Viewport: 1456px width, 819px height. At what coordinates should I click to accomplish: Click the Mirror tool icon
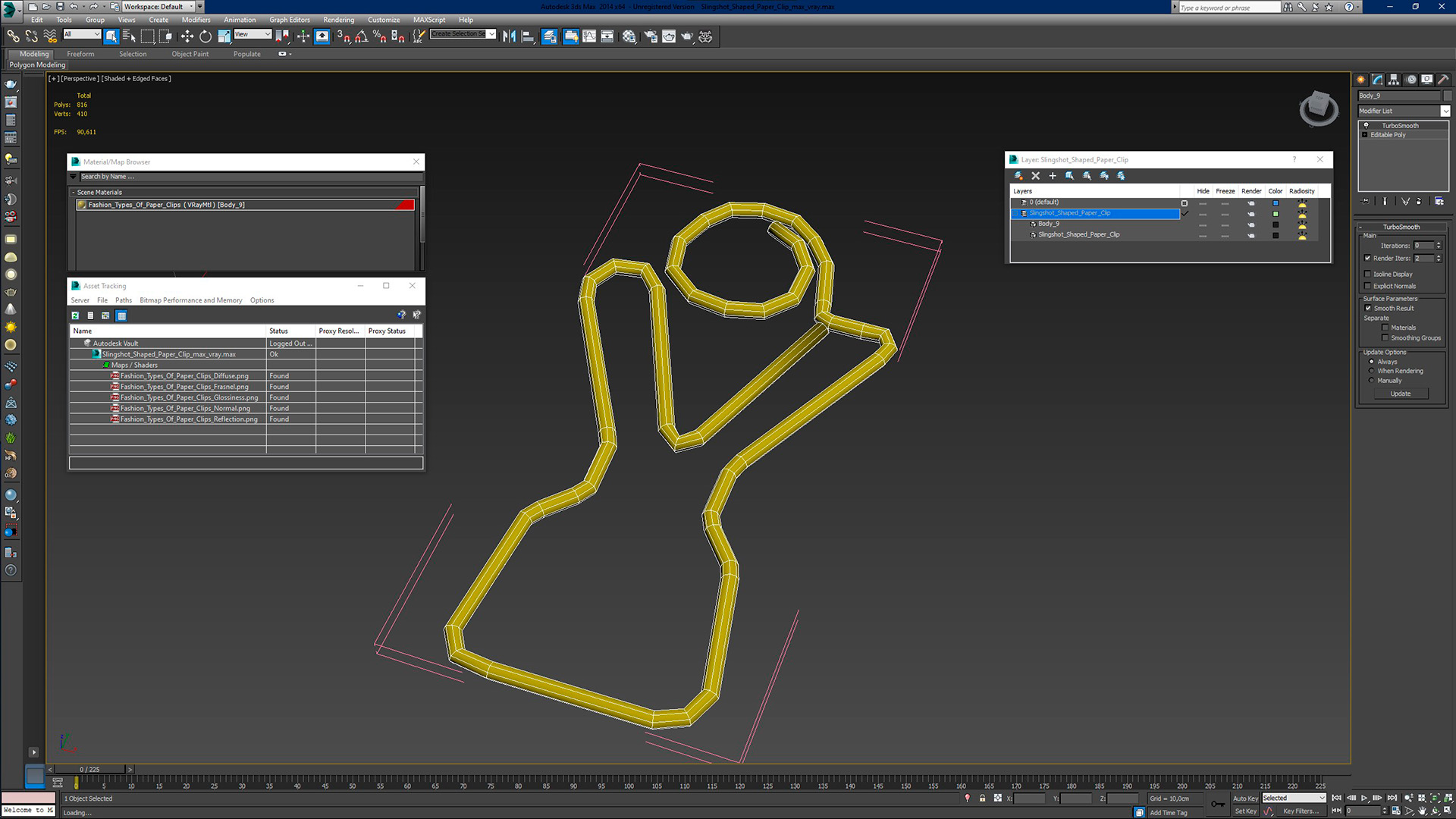click(x=510, y=36)
